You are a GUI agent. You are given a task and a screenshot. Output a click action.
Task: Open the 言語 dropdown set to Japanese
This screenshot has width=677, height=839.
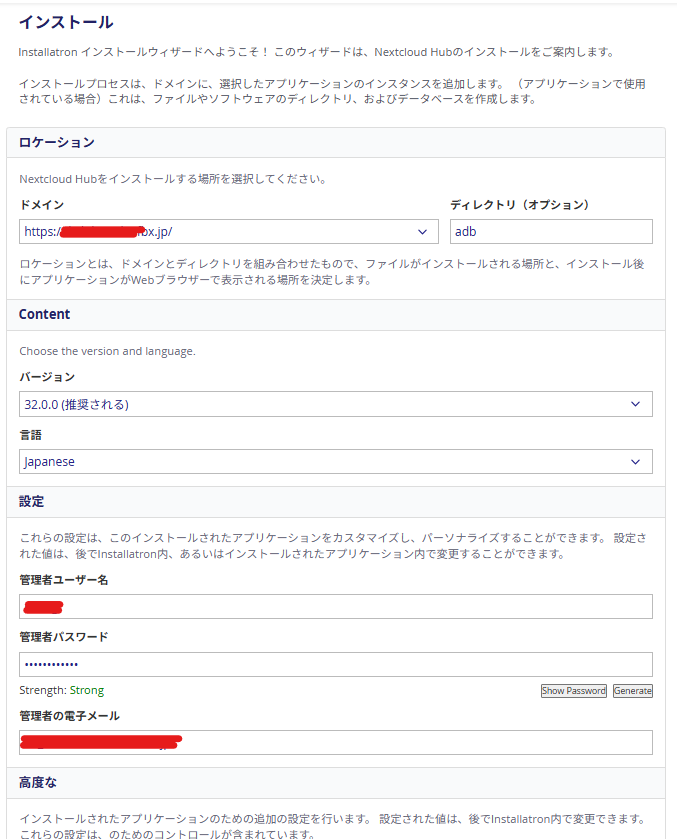point(336,461)
